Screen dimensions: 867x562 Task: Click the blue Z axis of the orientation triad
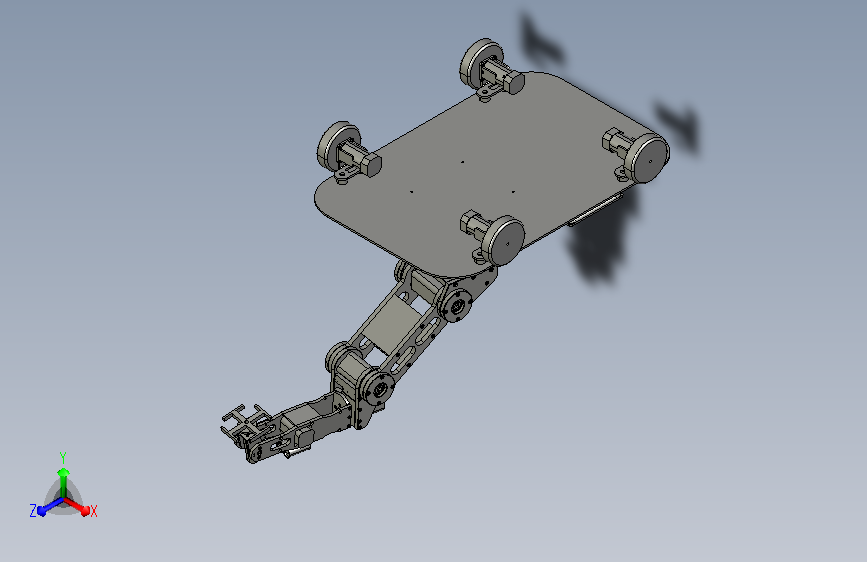pyautogui.click(x=50, y=507)
